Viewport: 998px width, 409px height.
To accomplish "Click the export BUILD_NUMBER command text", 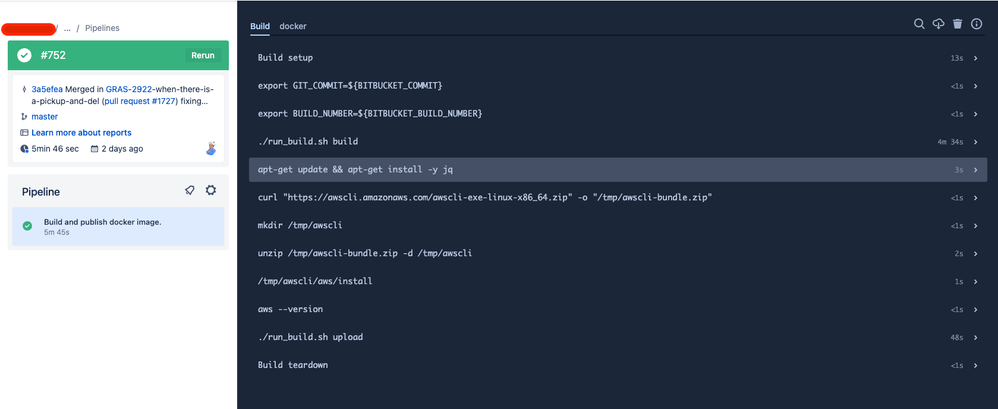I will 370,114.
